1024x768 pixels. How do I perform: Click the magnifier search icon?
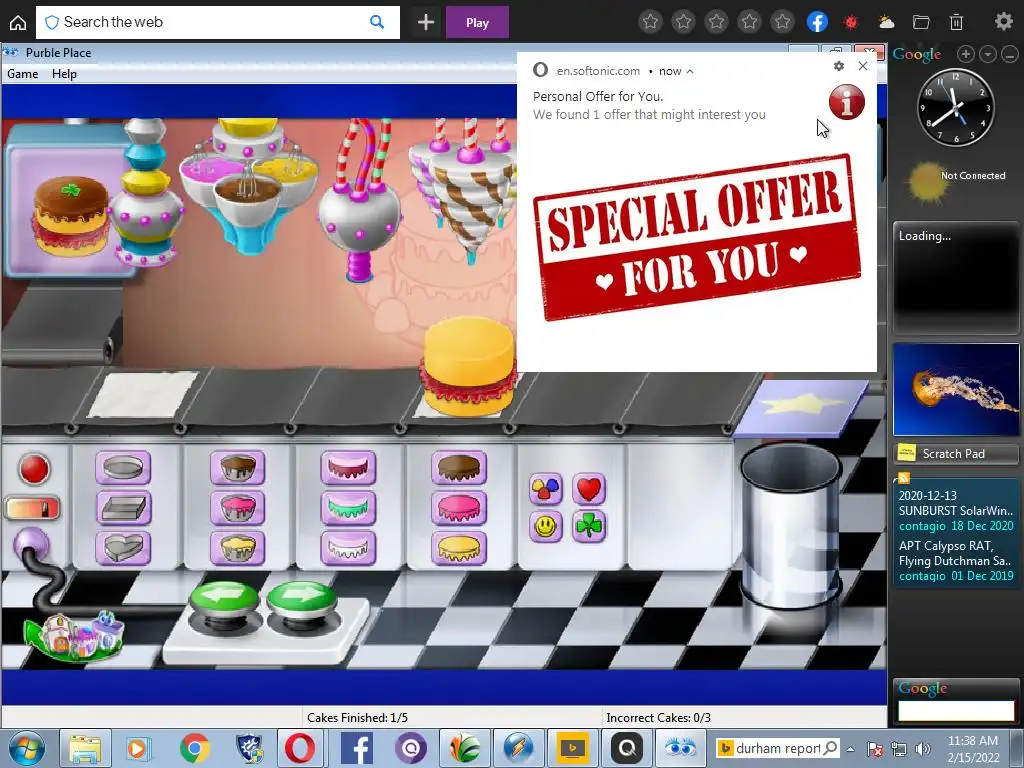click(x=377, y=22)
